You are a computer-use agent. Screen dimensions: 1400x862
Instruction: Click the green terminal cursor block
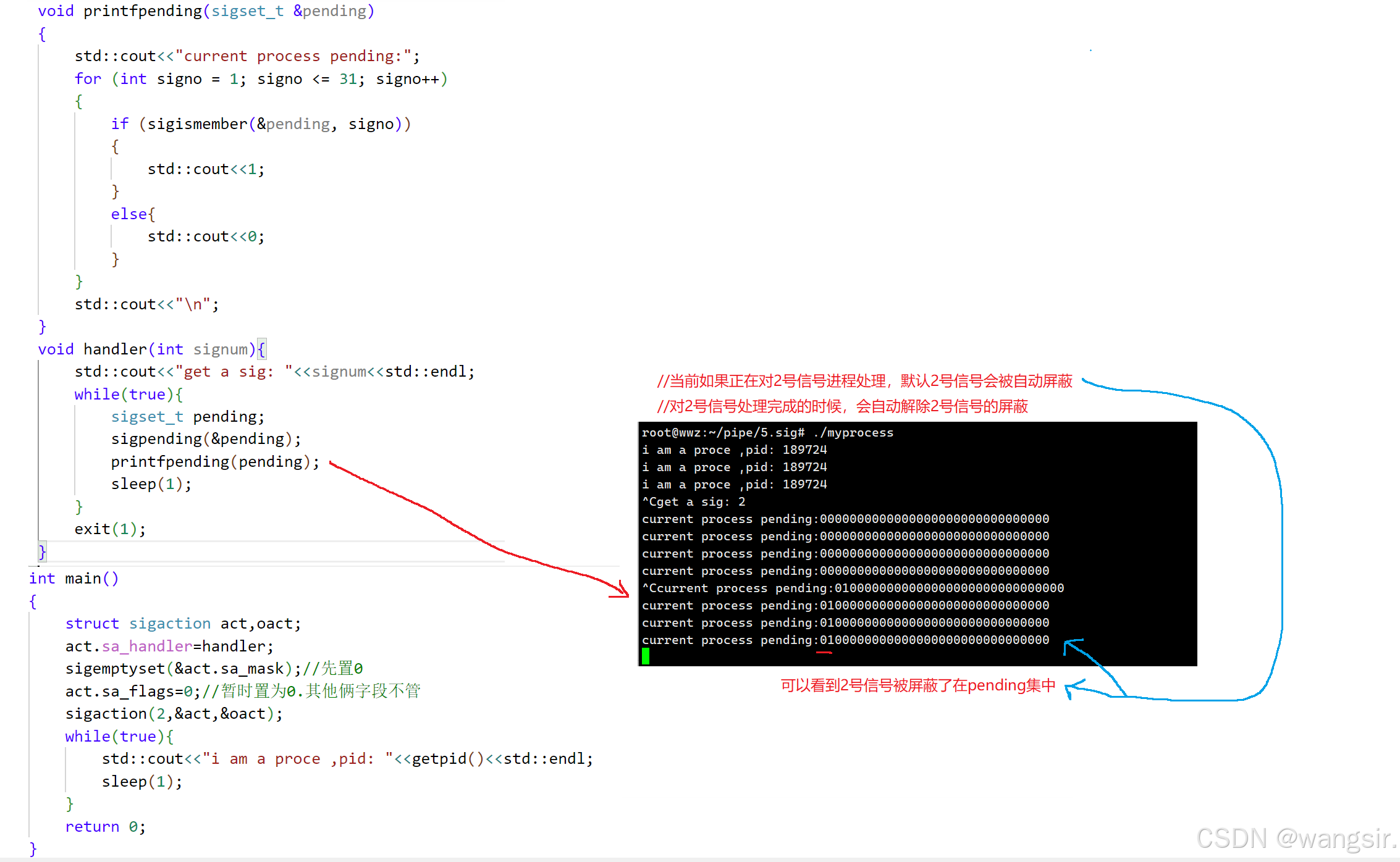pos(645,656)
